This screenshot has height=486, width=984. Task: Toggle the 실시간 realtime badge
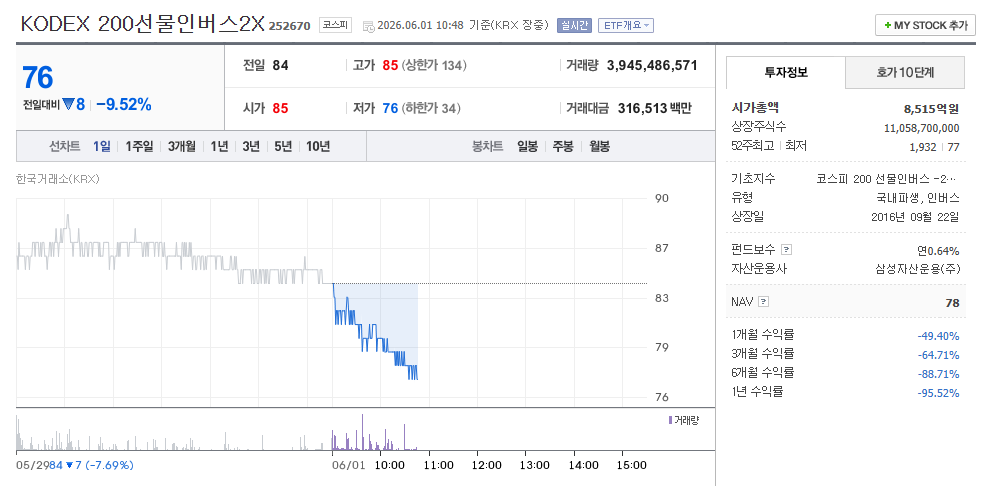point(574,25)
